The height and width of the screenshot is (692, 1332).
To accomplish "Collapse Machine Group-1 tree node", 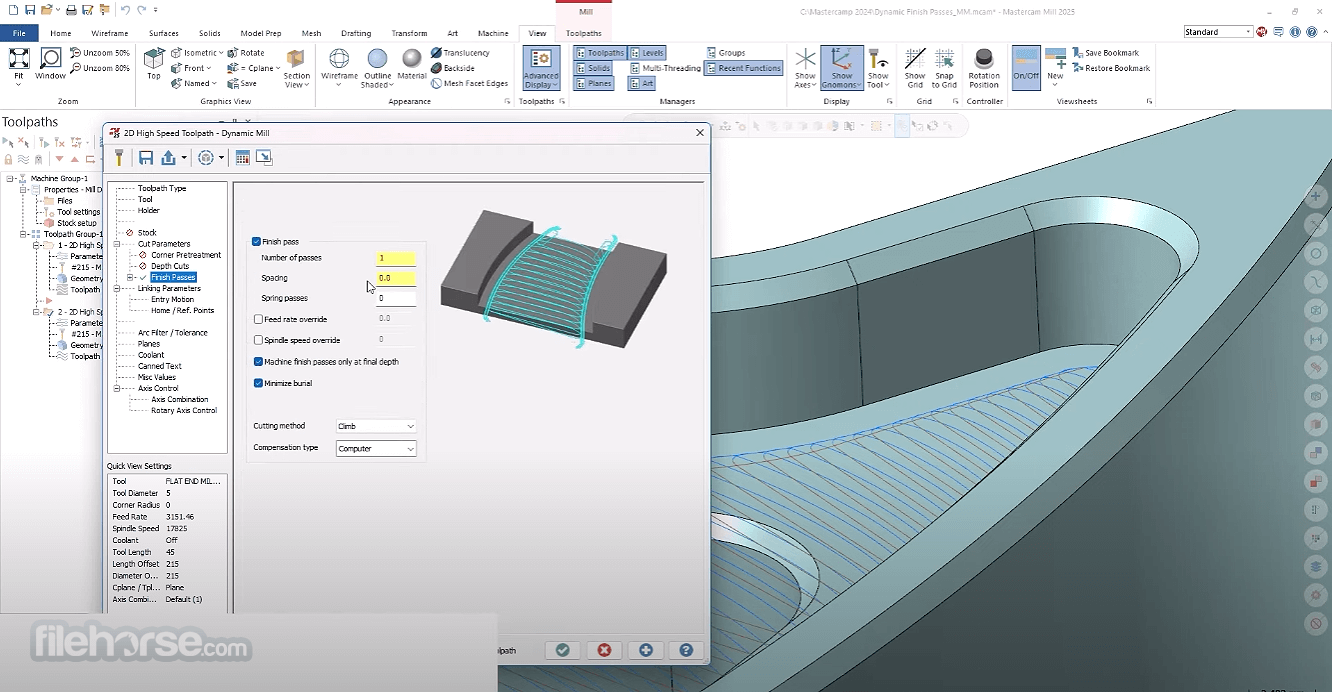I will click(x=9, y=178).
